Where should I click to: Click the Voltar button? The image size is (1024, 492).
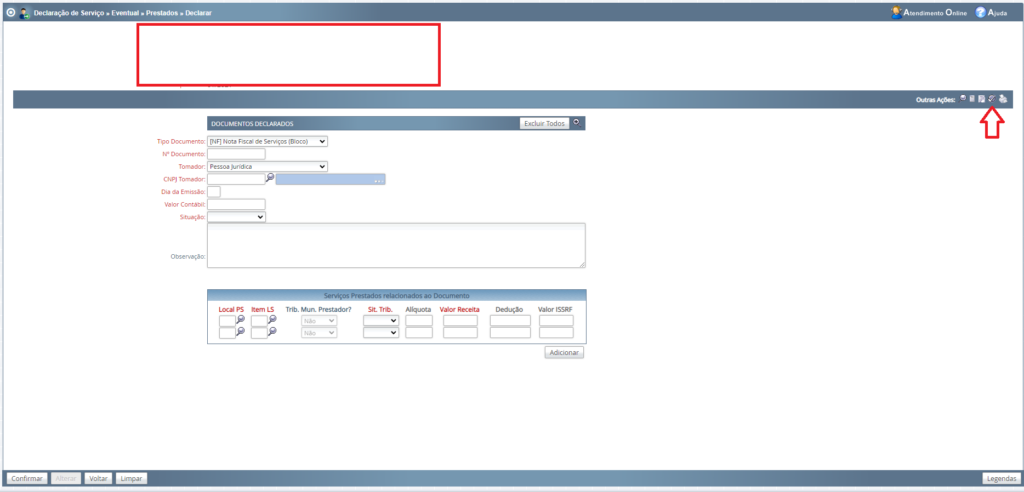[98, 479]
